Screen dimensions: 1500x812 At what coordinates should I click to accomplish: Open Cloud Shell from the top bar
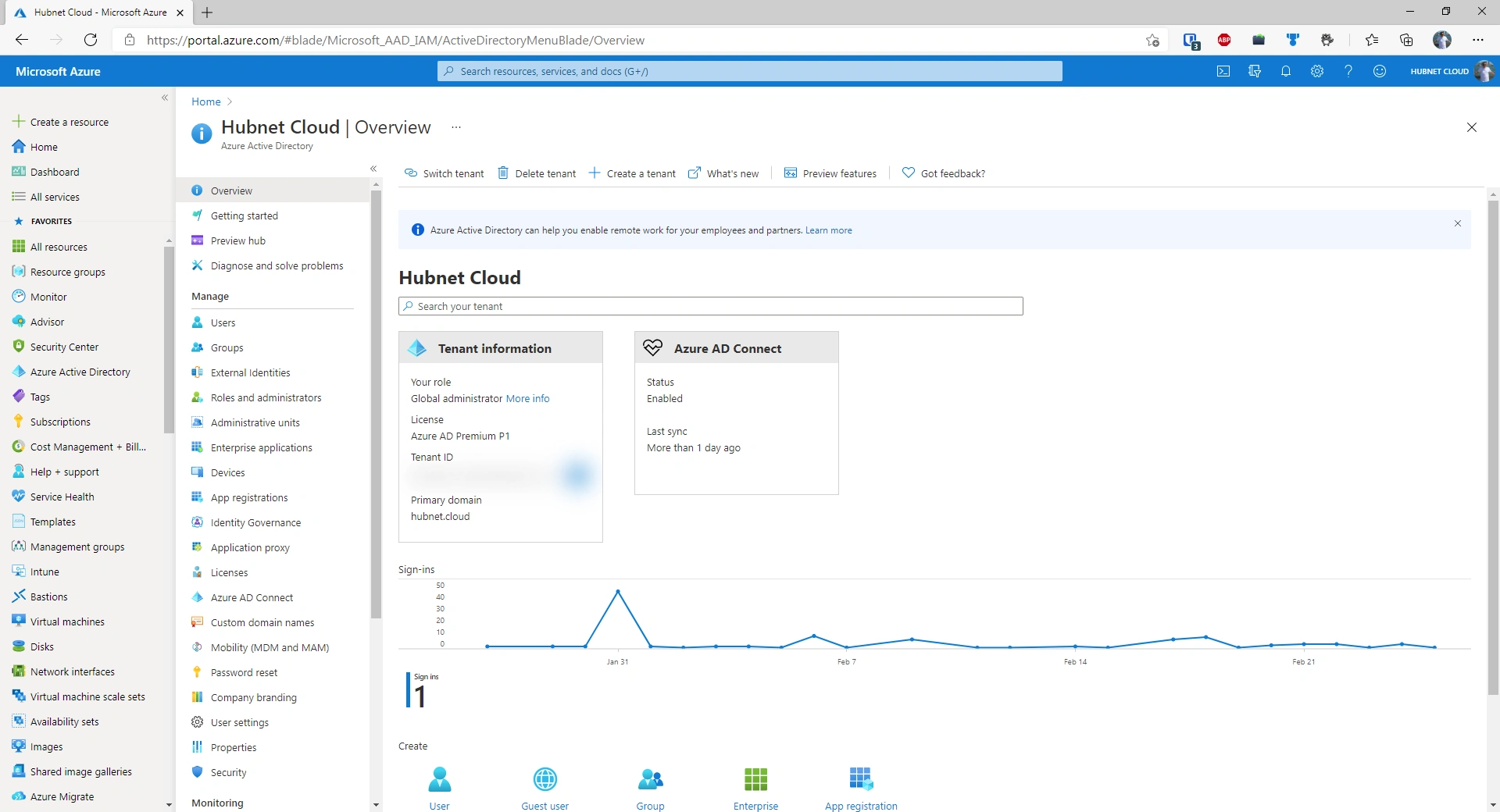pos(1223,71)
